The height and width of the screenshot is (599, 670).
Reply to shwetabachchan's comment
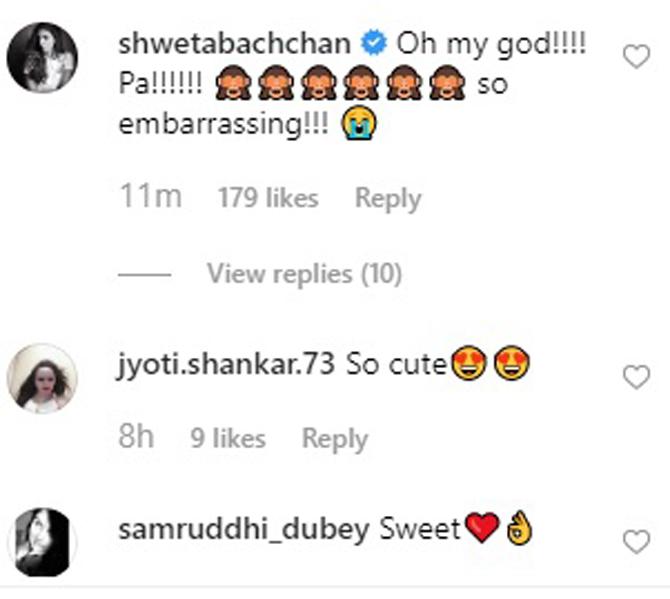[x=386, y=198]
